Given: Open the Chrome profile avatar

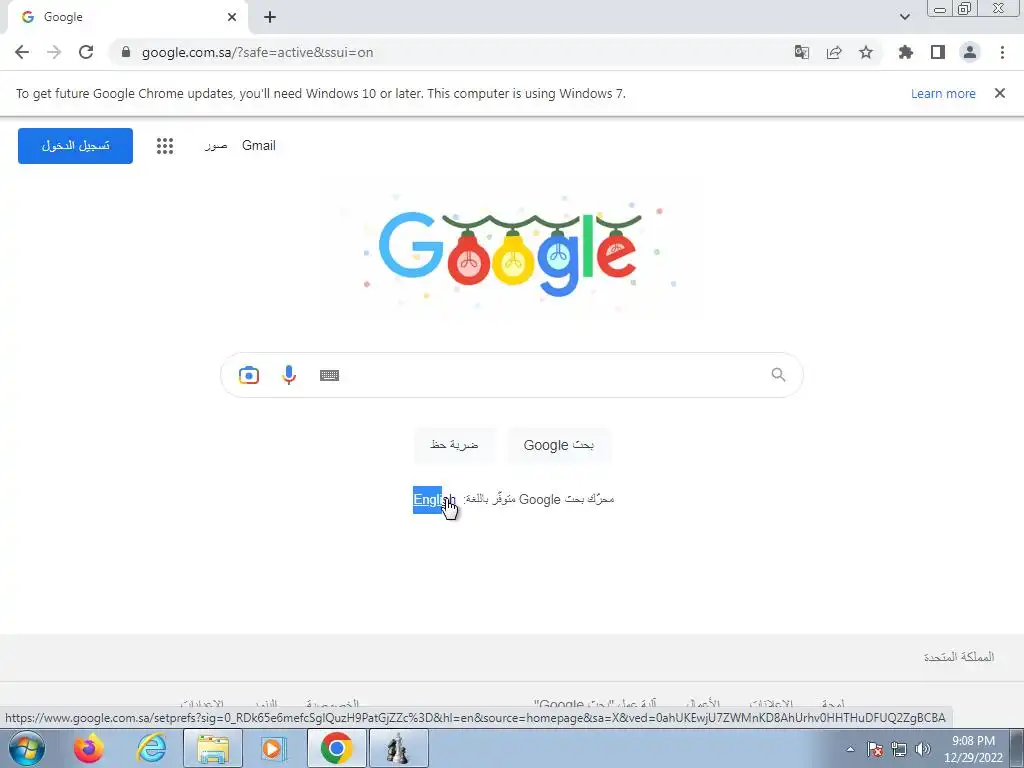Looking at the screenshot, I should point(970,52).
